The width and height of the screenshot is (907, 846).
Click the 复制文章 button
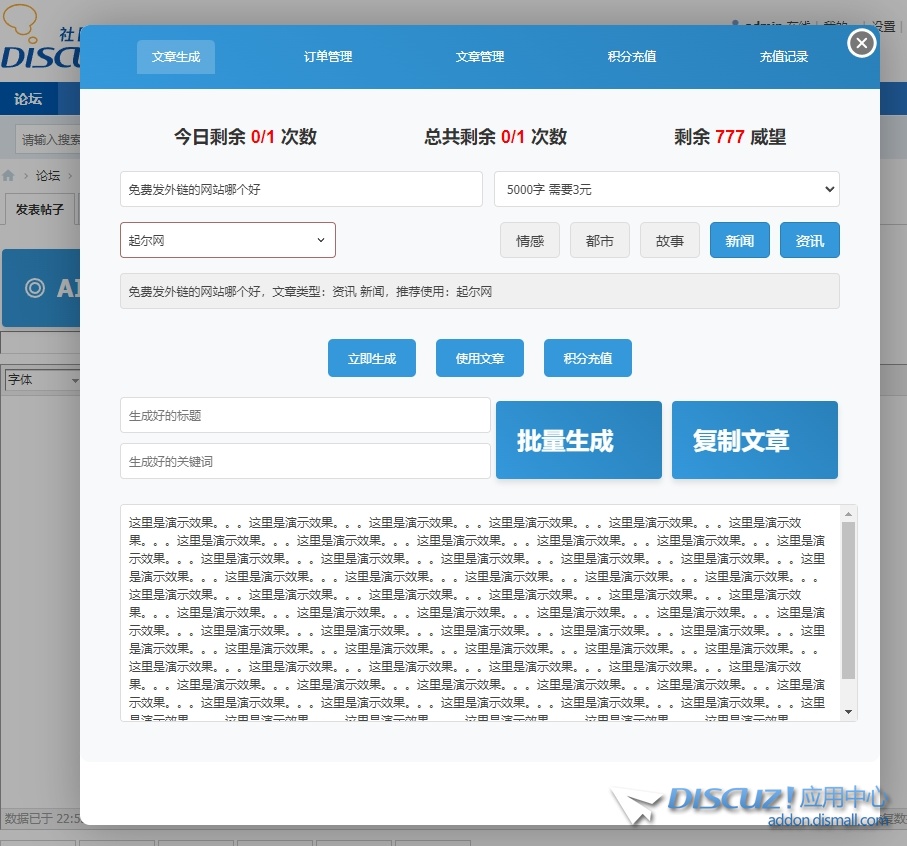[754, 440]
